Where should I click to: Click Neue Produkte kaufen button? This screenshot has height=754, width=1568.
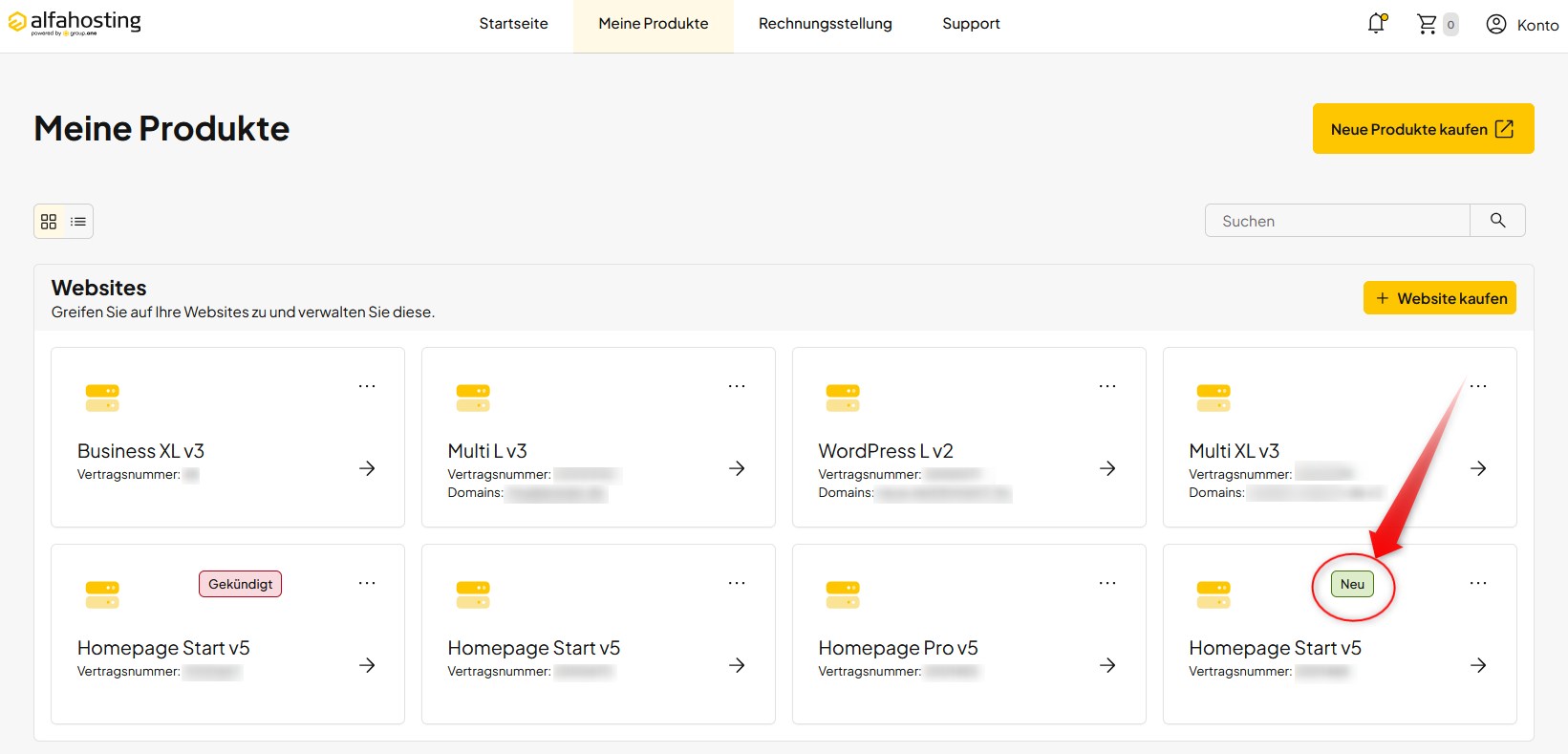tap(1423, 129)
